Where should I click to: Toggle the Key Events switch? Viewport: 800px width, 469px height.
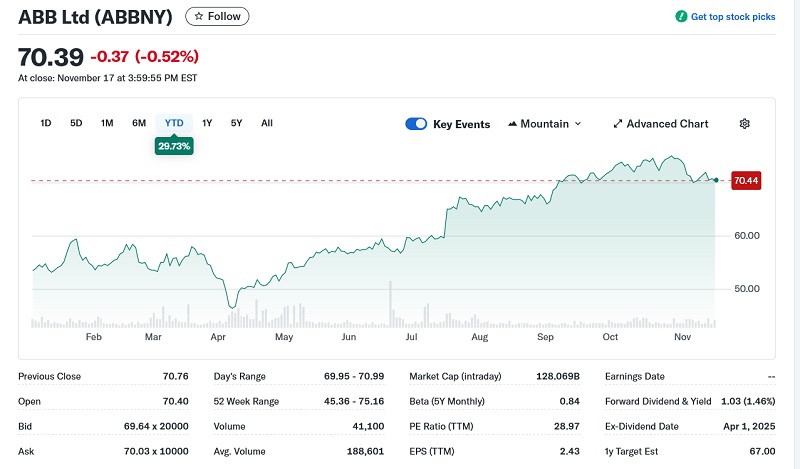tap(416, 124)
